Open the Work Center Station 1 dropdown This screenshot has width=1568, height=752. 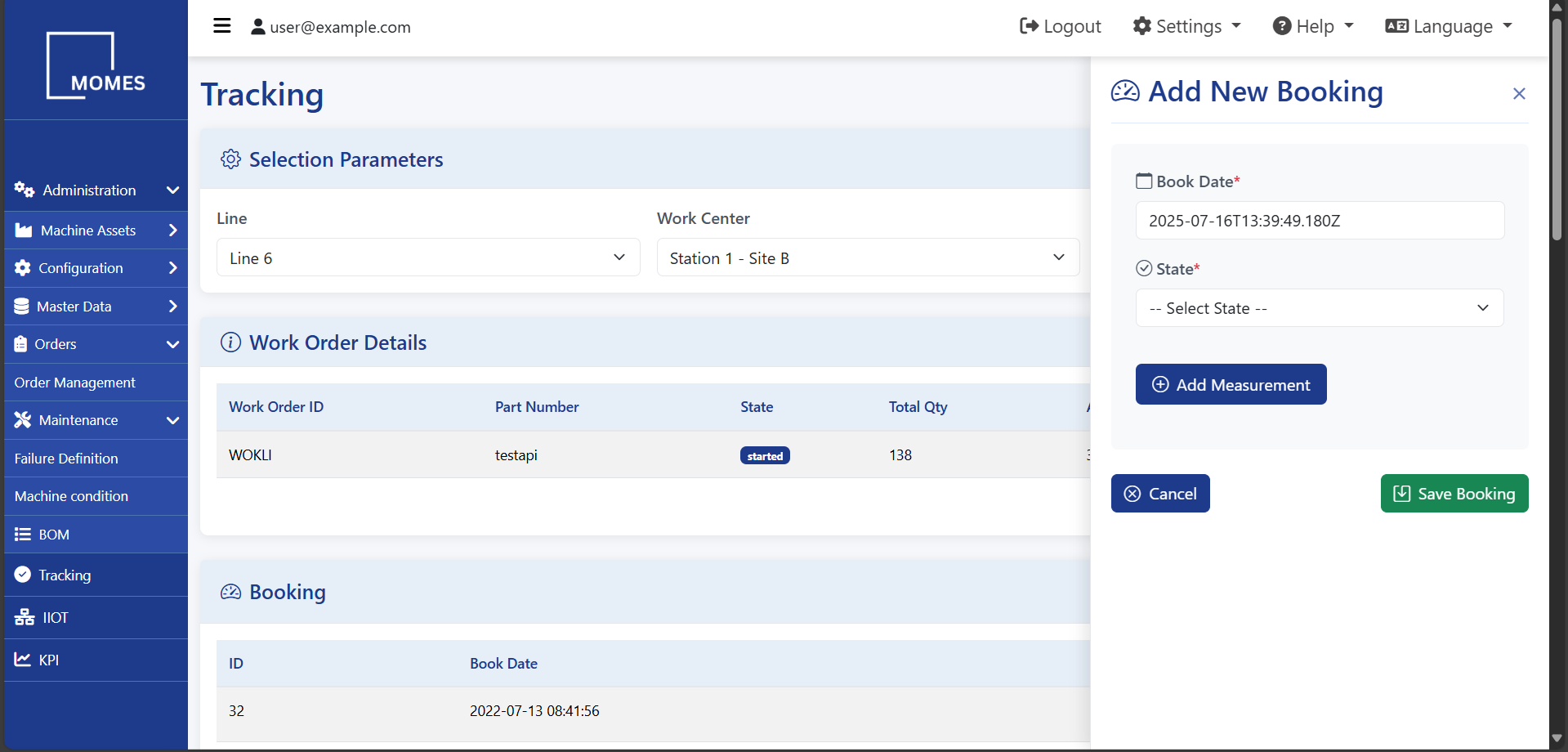click(868, 257)
